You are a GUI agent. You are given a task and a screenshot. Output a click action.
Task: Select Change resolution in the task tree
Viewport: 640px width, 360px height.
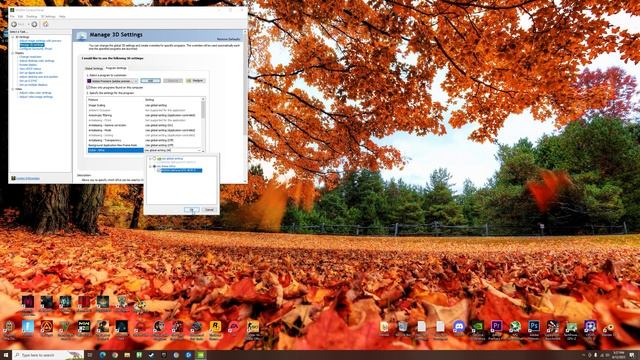coord(30,57)
